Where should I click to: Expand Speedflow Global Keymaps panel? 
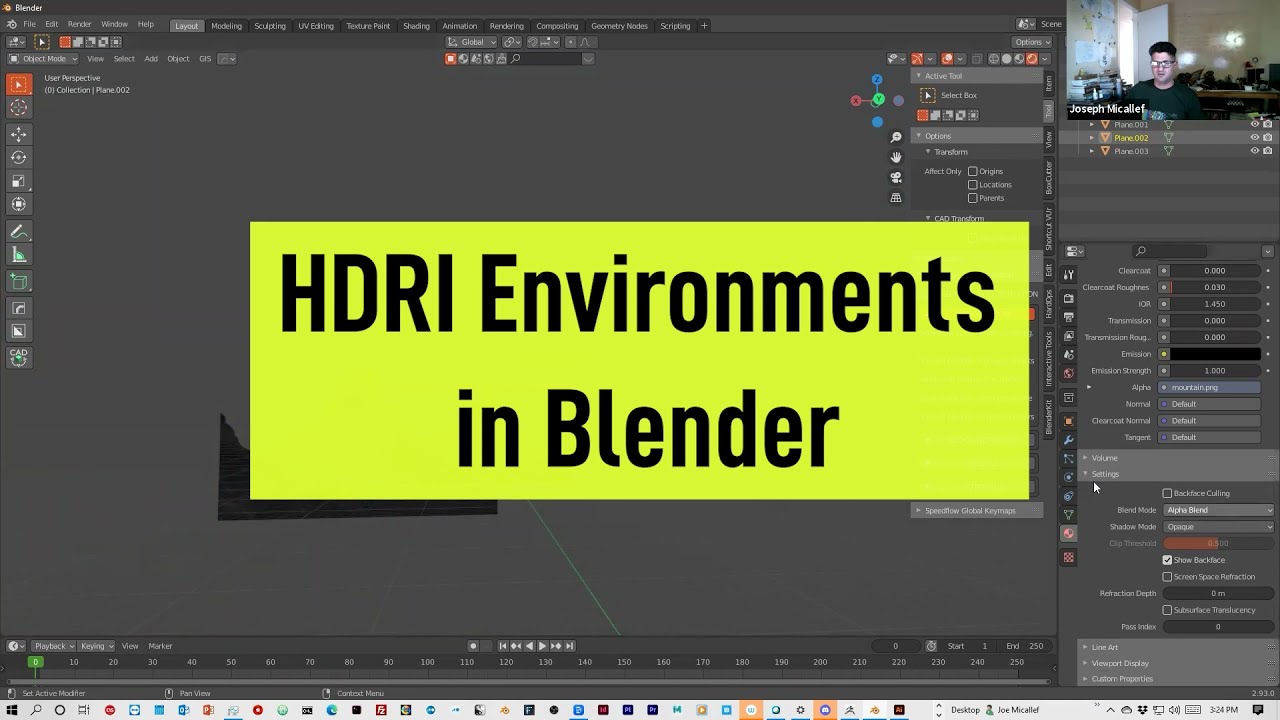976,511
